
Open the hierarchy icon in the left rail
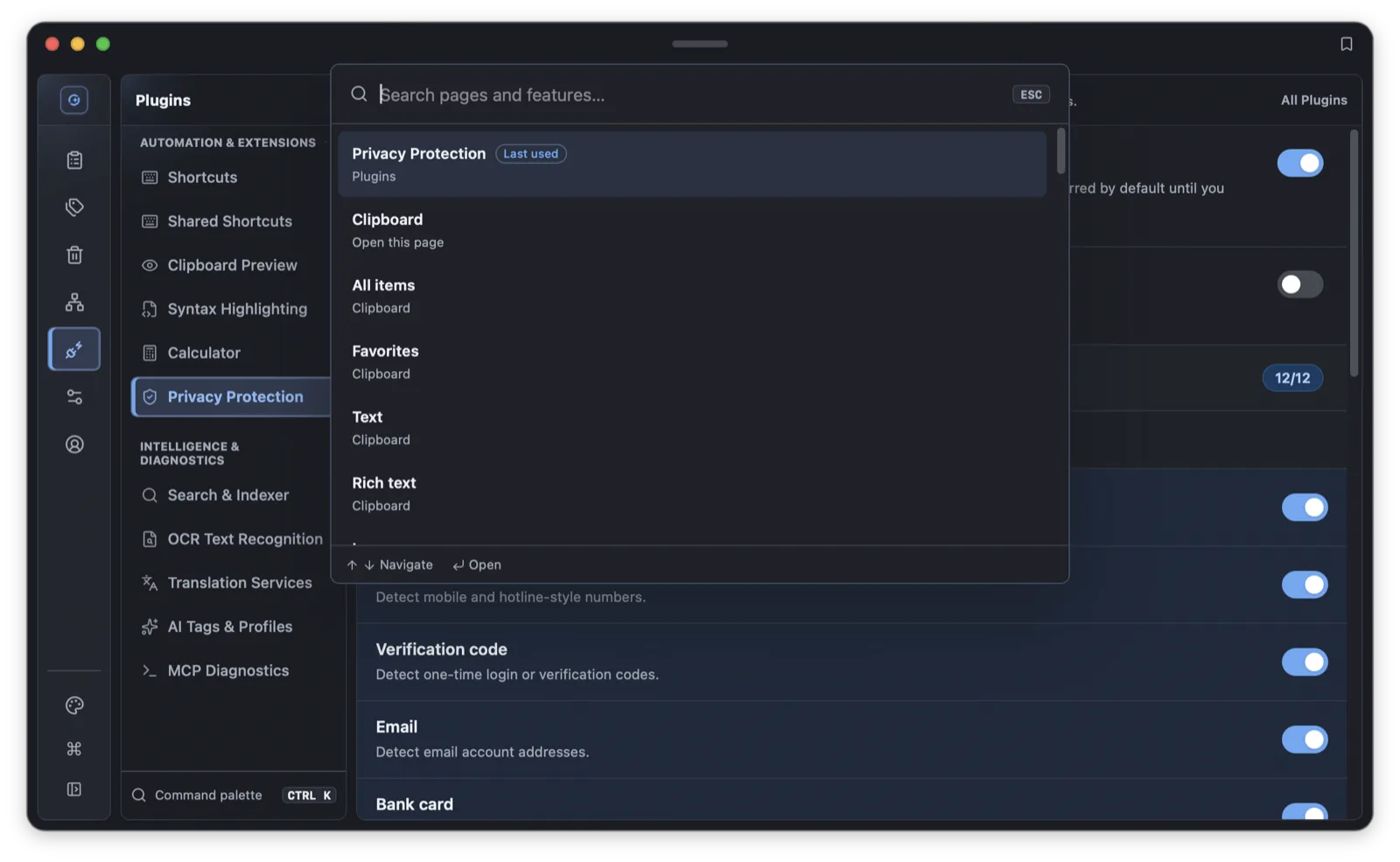[74, 302]
